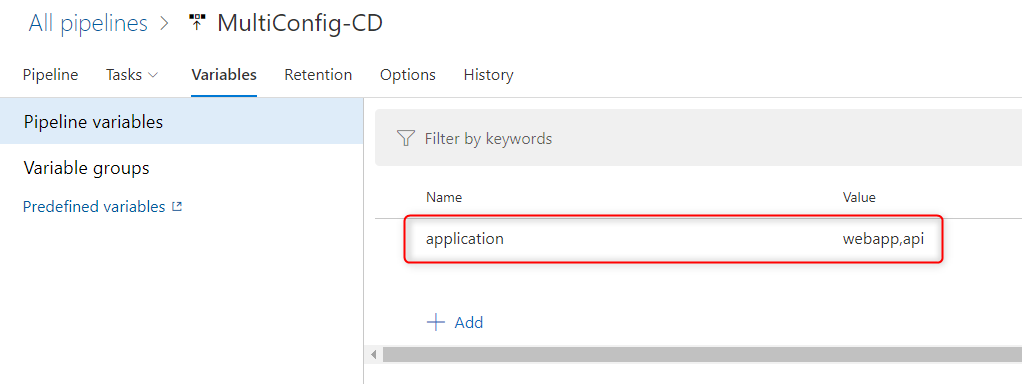
Task: Open Predefined variables link
Action: [94, 207]
